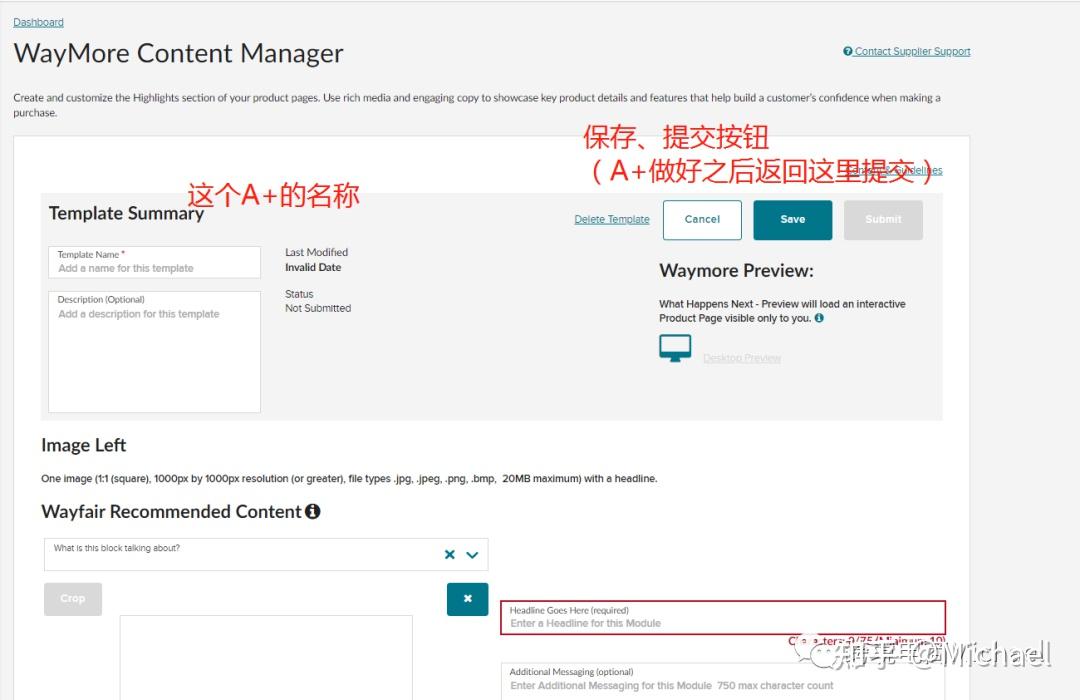
Task: Click Contact Supplier Support link
Action: (x=912, y=51)
